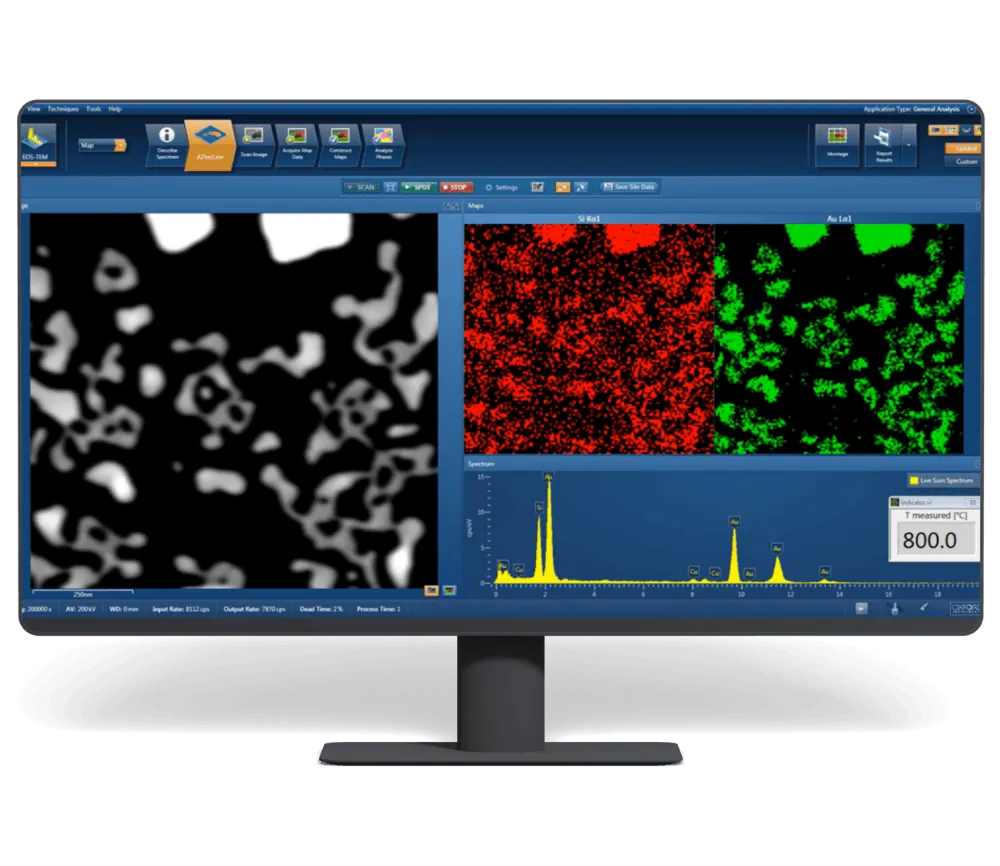This screenshot has height=866, width=1000.
Task: Expand the Map mode dropdown
Action: coord(102,145)
